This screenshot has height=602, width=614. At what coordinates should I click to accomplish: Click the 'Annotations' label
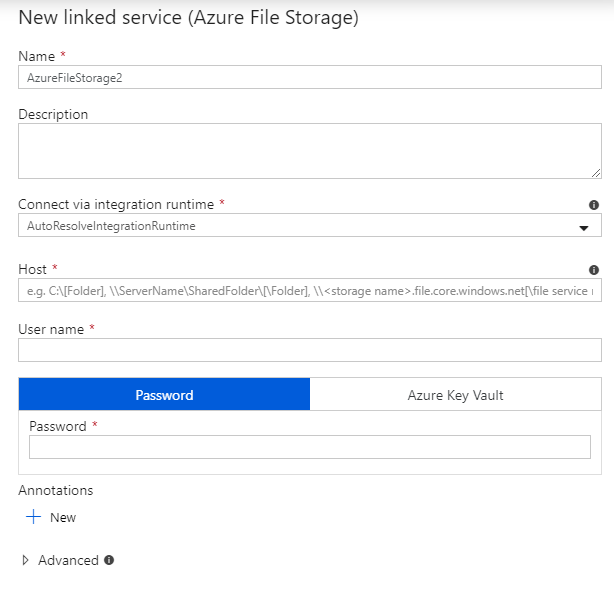coord(56,490)
